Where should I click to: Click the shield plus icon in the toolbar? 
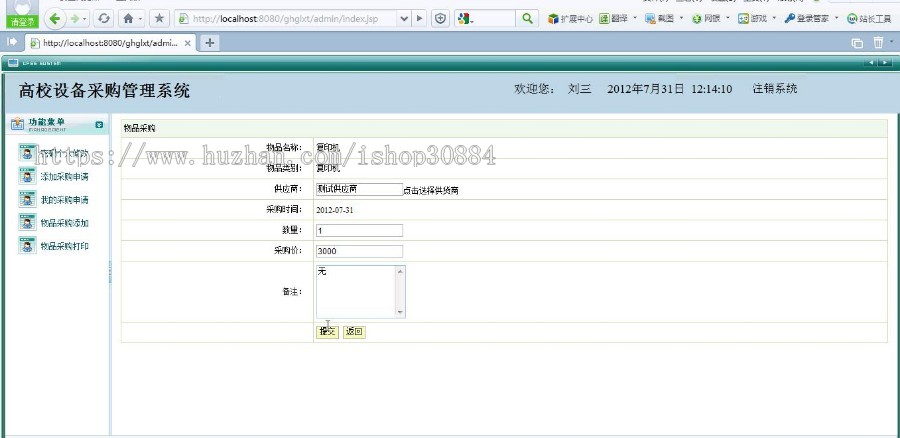click(x=440, y=19)
